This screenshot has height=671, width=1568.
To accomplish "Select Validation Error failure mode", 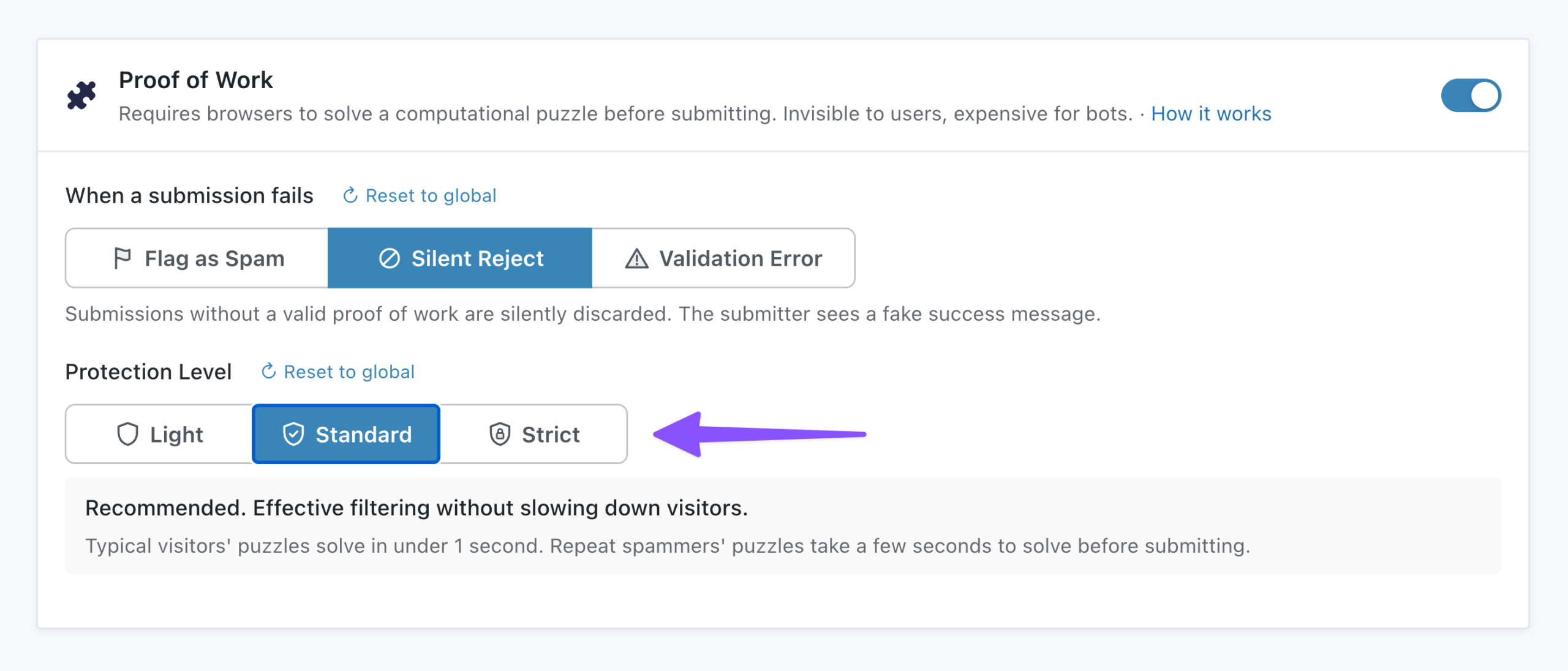I will click(x=723, y=258).
